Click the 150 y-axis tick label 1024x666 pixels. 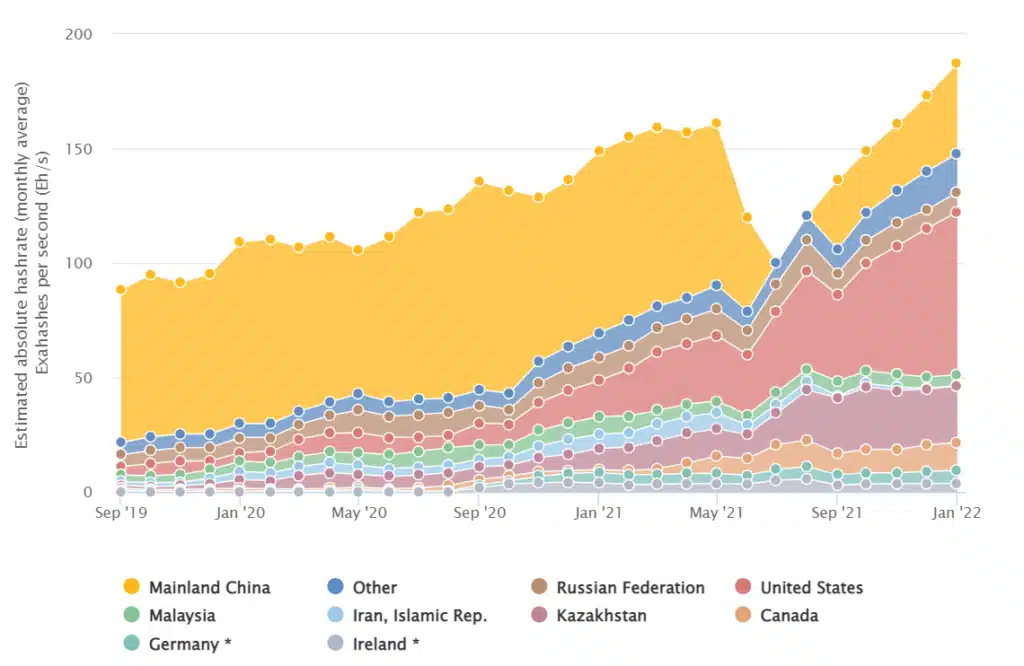(78, 149)
